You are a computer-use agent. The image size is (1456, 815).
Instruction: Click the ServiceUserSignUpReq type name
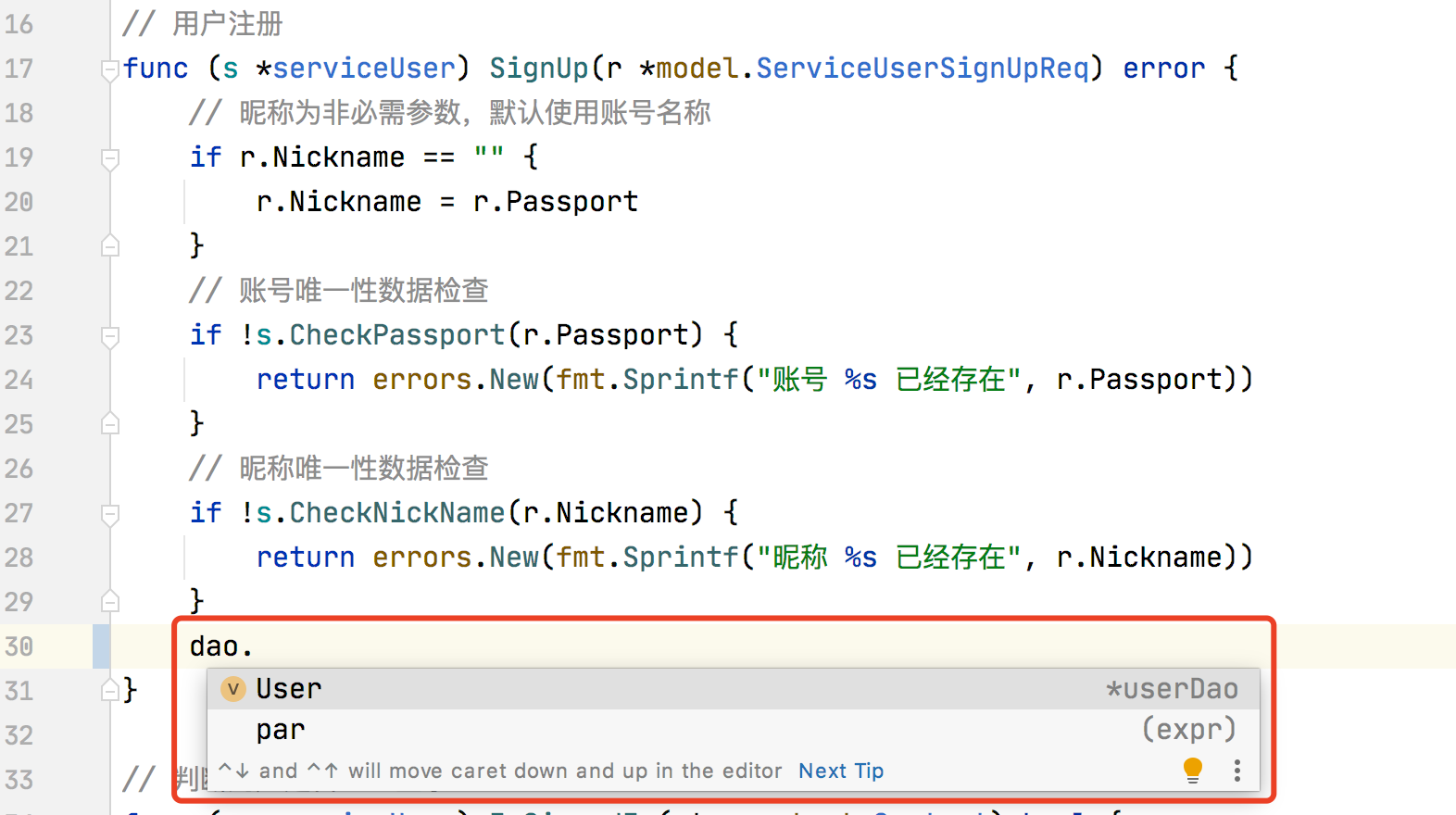[x=923, y=69]
